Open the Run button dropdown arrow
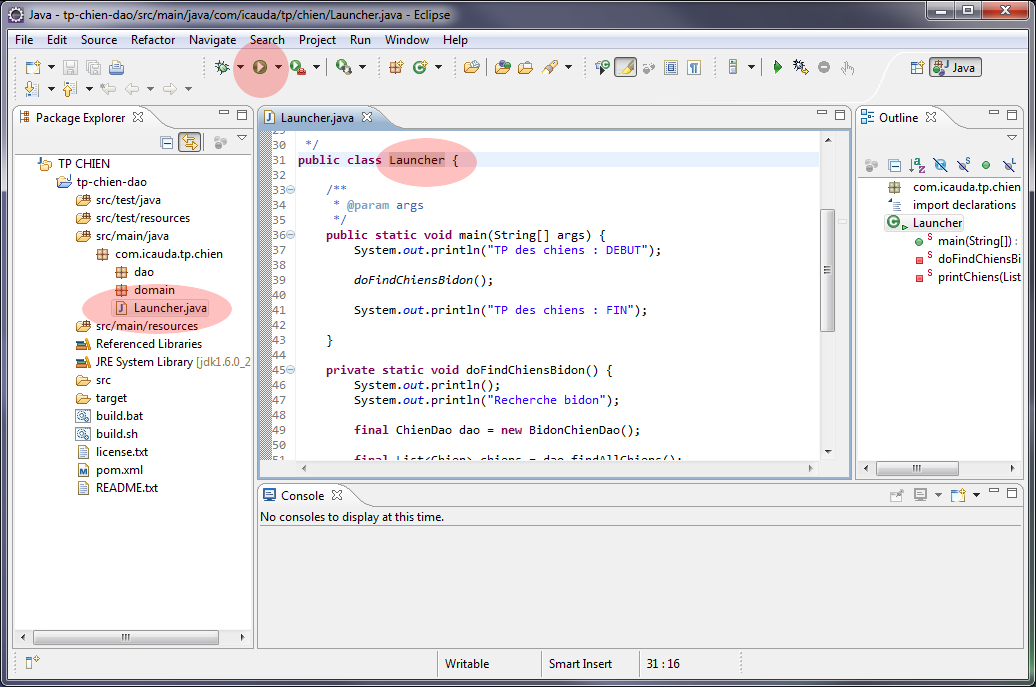The height and width of the screenshot is (687, 1036). pyautogui.click(x=278, y=67)
